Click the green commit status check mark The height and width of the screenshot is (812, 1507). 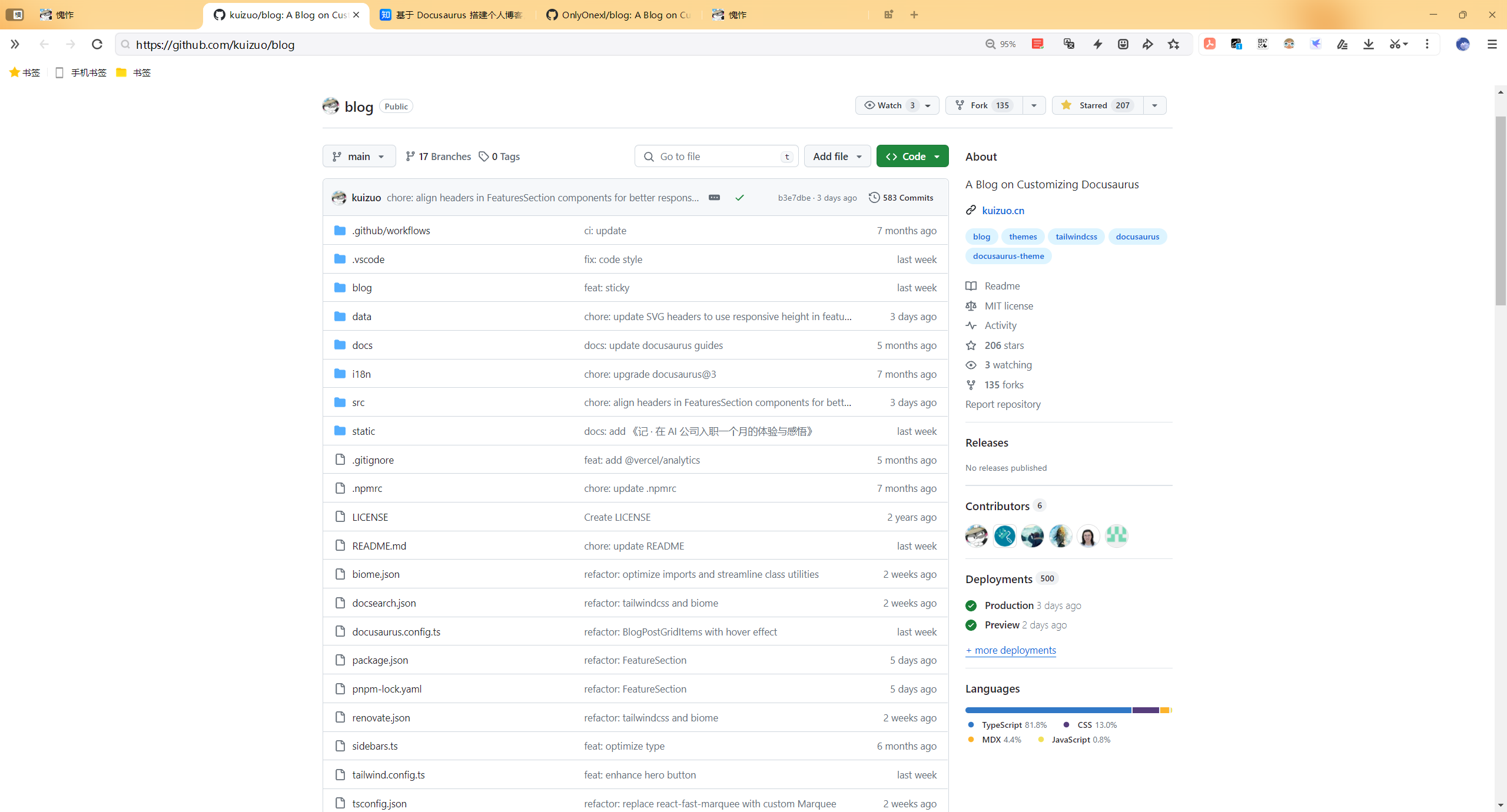click(x=739, y=198)
